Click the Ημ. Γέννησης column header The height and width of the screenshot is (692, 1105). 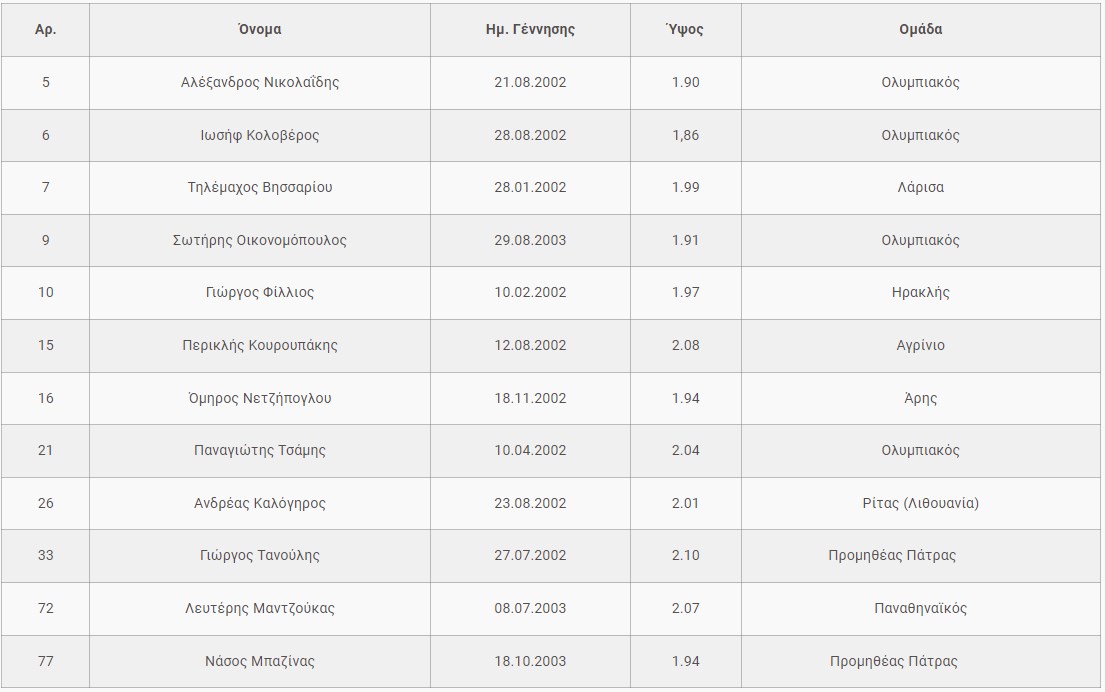tap(530, 29)
